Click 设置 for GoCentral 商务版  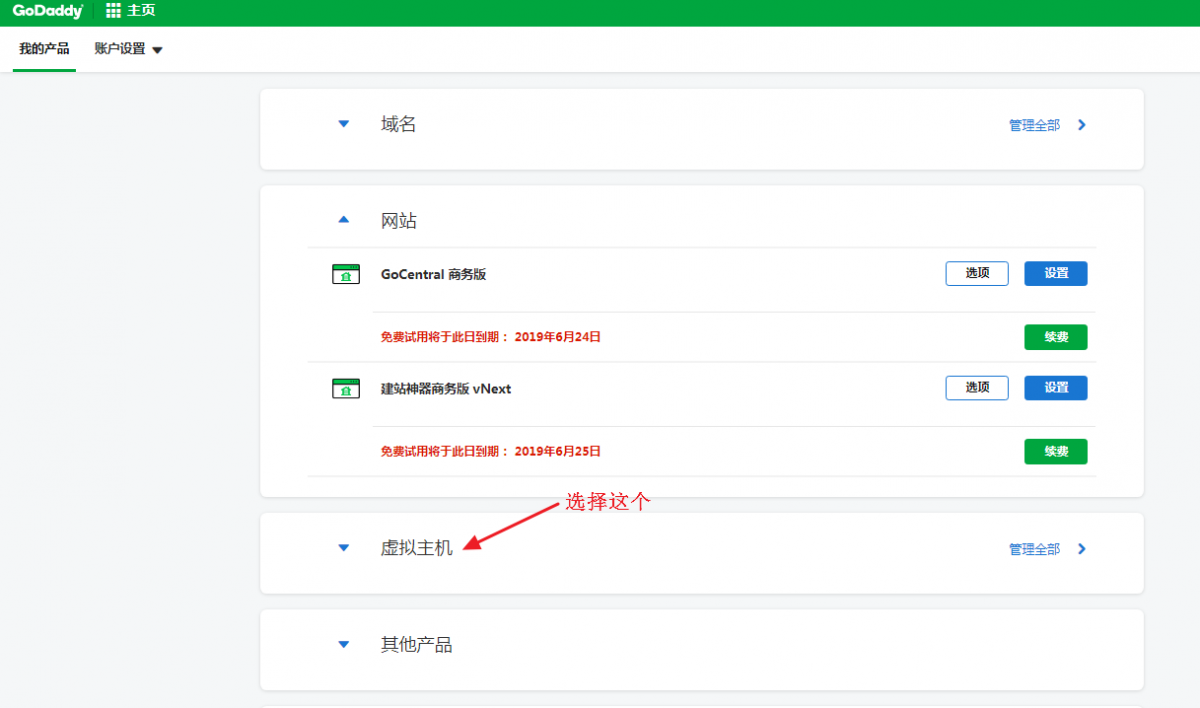1055,272
